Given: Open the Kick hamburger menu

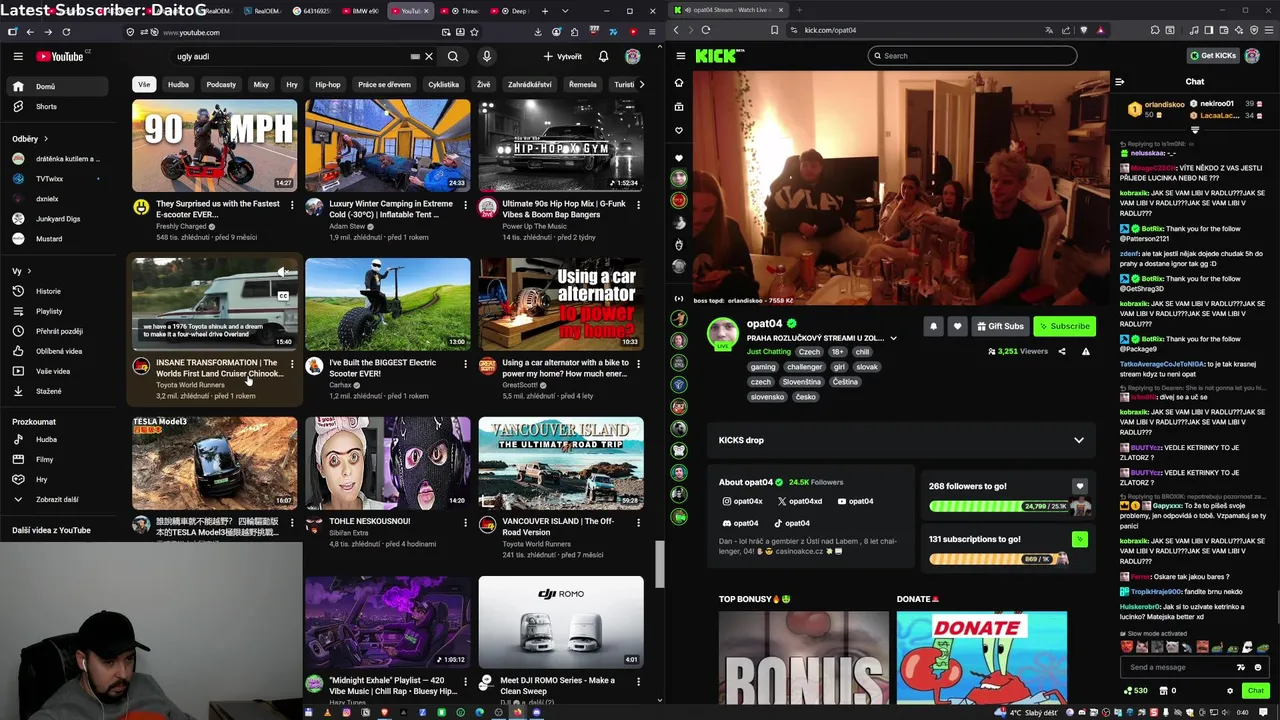Looking at the screenshot, I should tap(680, 56).
